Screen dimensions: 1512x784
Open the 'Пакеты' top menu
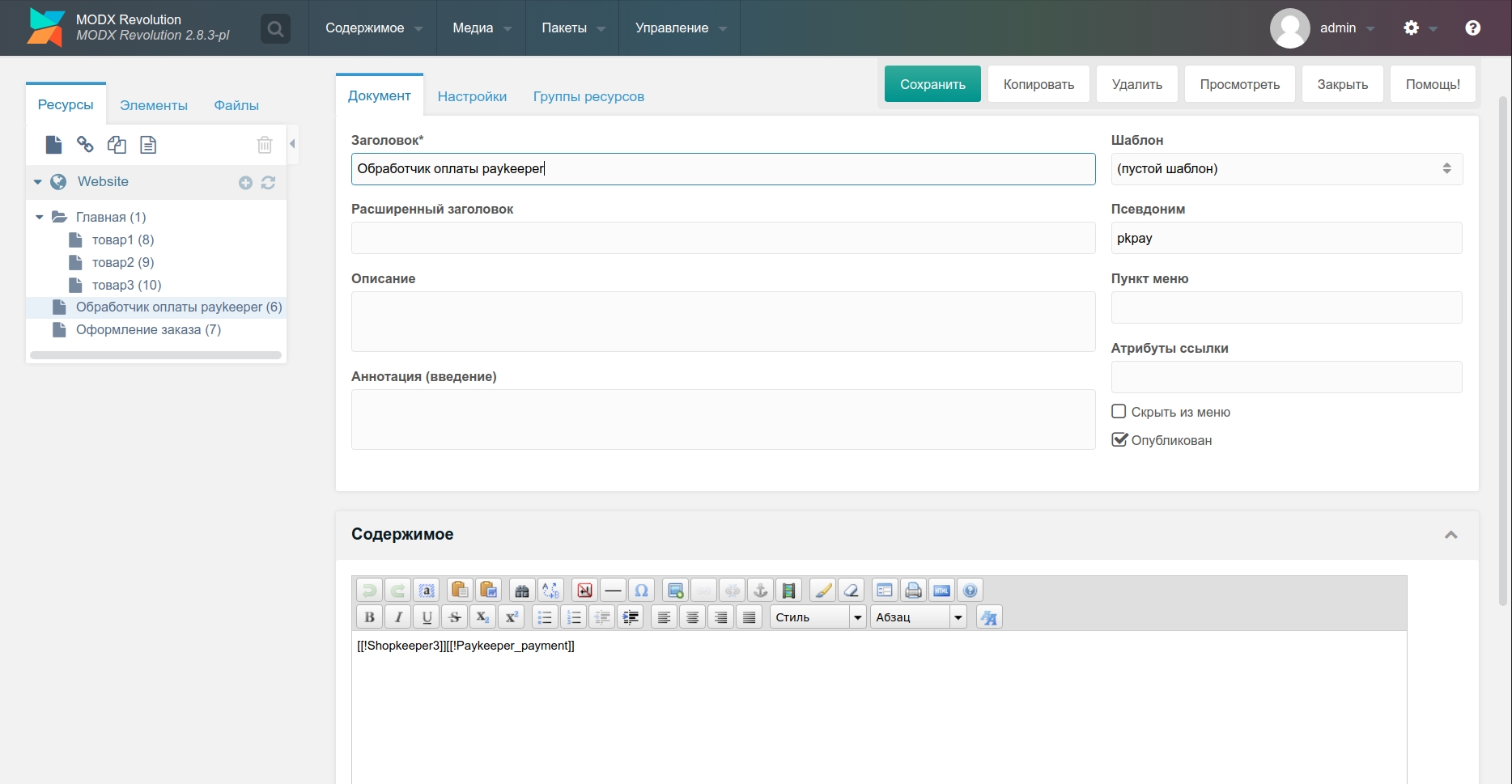click(572, 28)
